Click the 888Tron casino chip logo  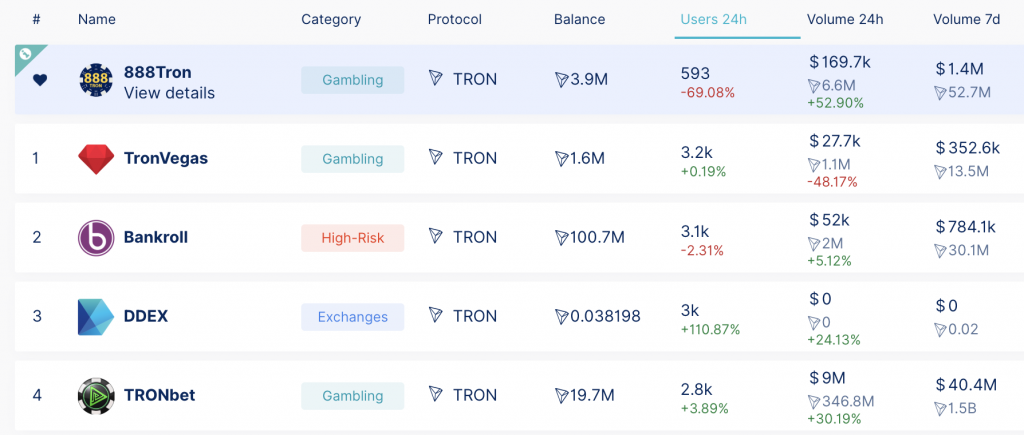tap(96, 80)
